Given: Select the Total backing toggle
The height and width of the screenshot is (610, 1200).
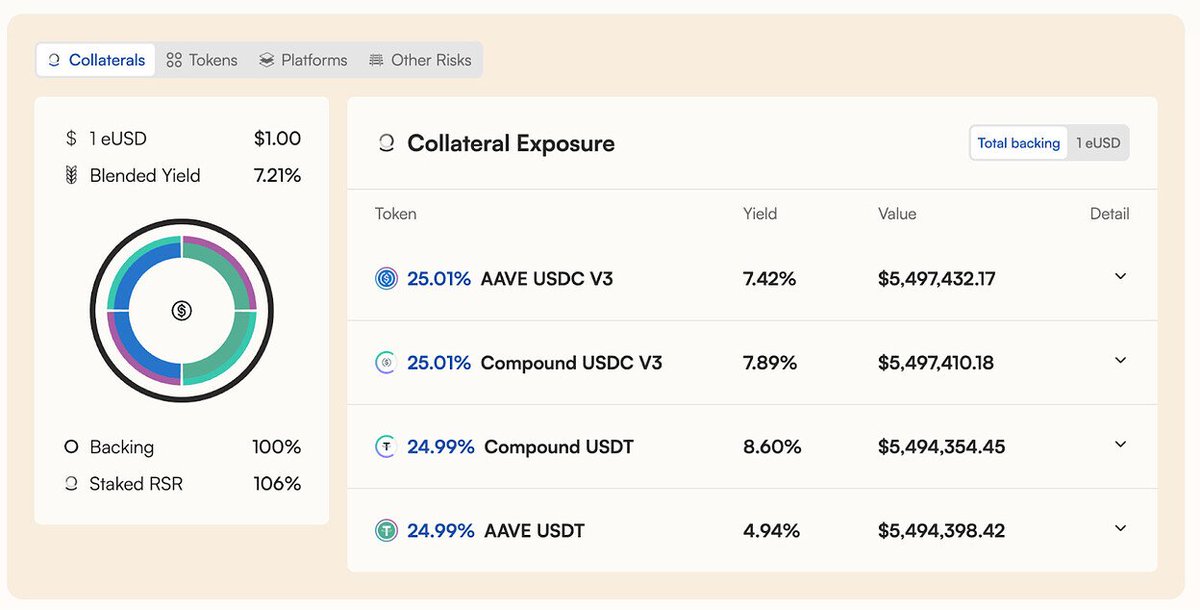Looking at the screenshot, I should click(1018, 143).
